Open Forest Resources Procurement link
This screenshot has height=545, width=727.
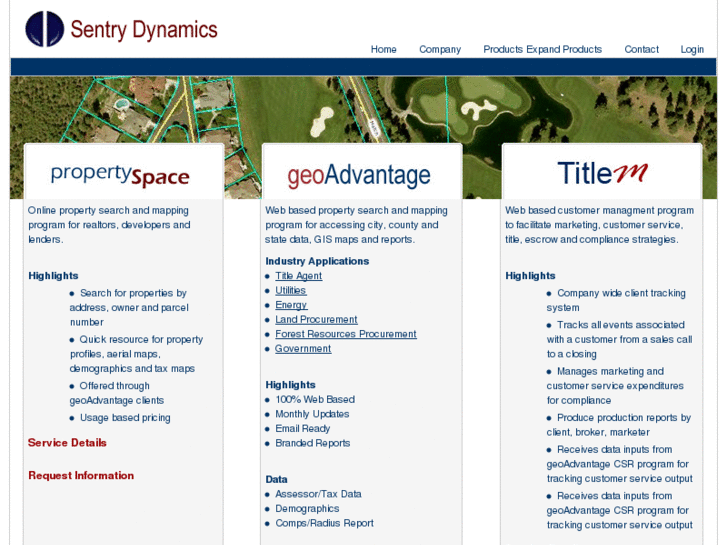pos(346,334)
